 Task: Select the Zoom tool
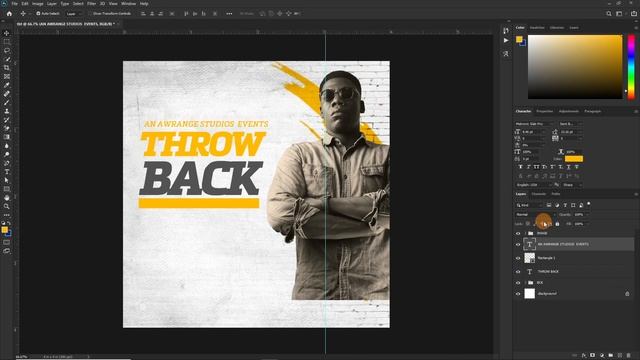point(7,206)
